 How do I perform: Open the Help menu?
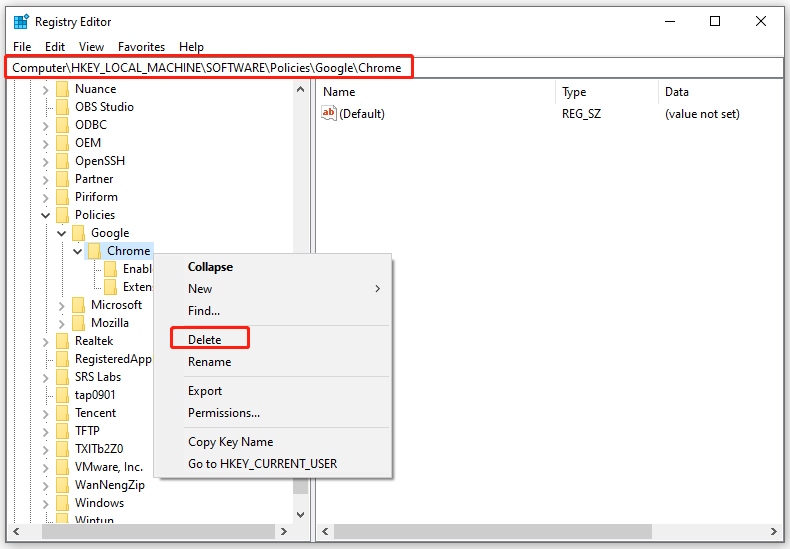click(x=191, y=47)
